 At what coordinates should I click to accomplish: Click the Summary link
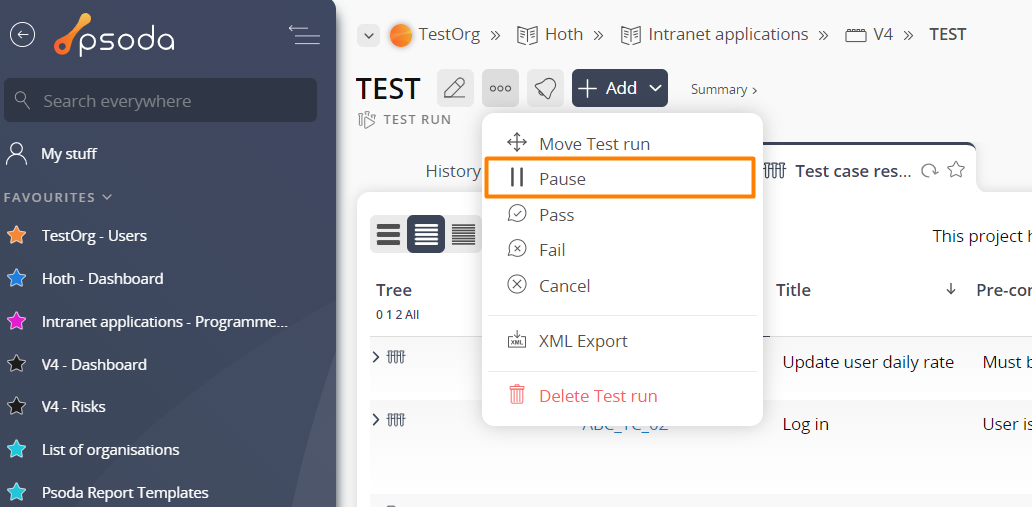click(723, 90)
